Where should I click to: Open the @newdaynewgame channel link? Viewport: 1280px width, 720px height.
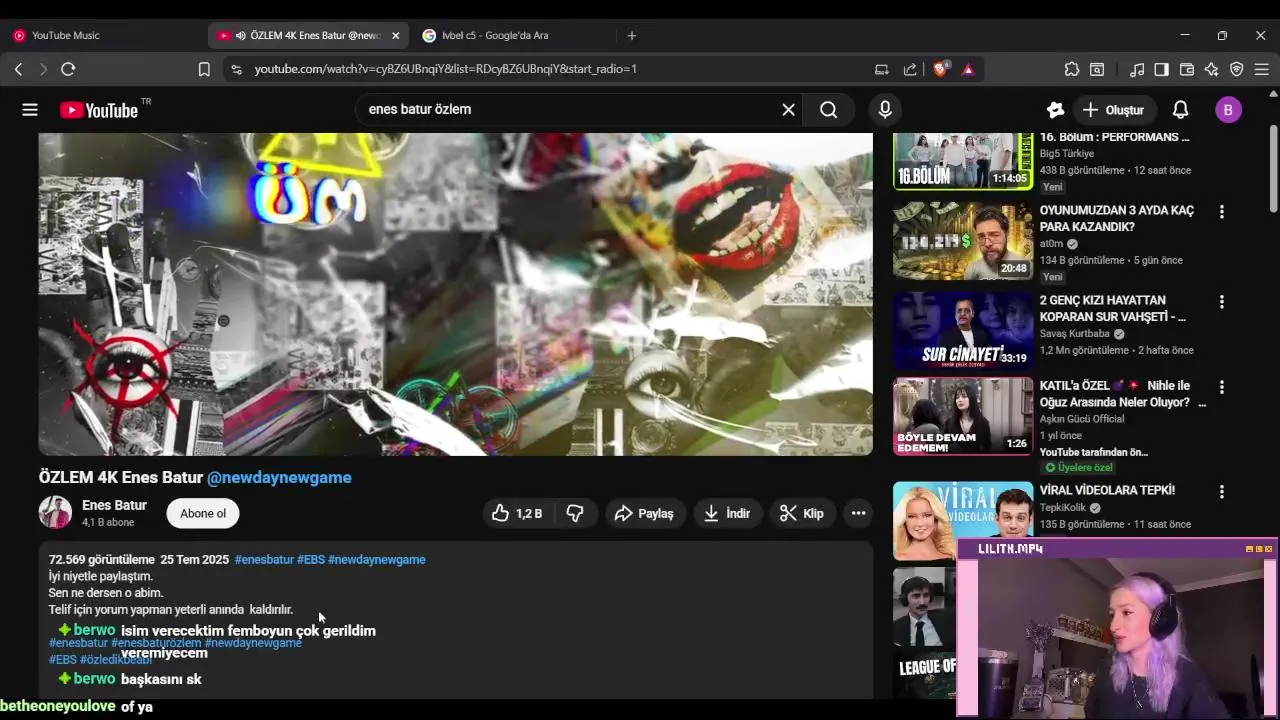point(279,477)
